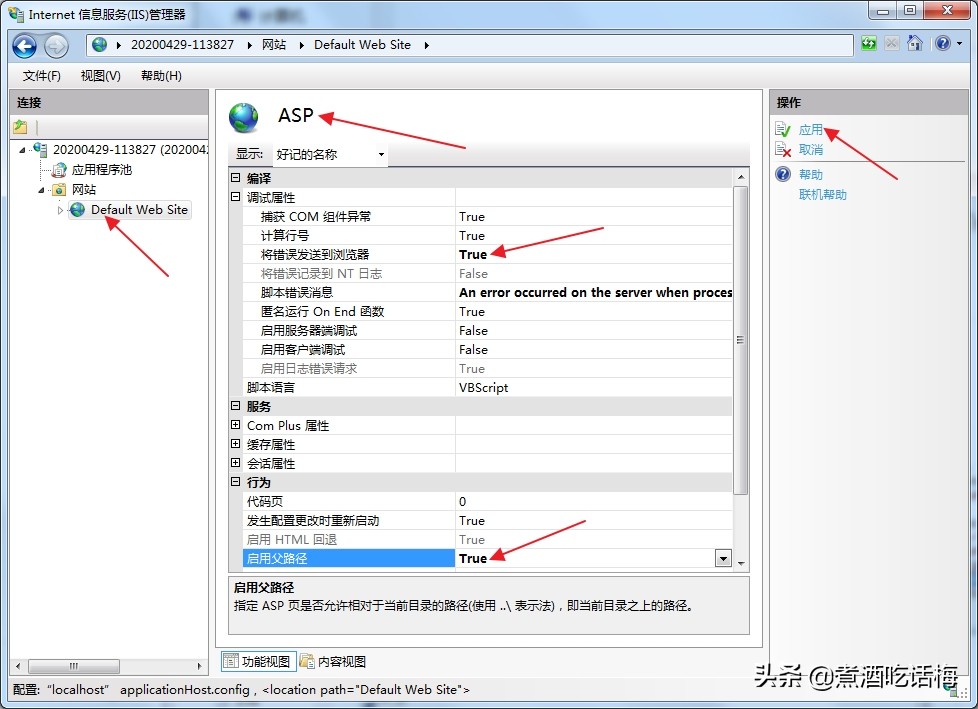
Task: Go to Home via house icon
Action: point(915,44)
